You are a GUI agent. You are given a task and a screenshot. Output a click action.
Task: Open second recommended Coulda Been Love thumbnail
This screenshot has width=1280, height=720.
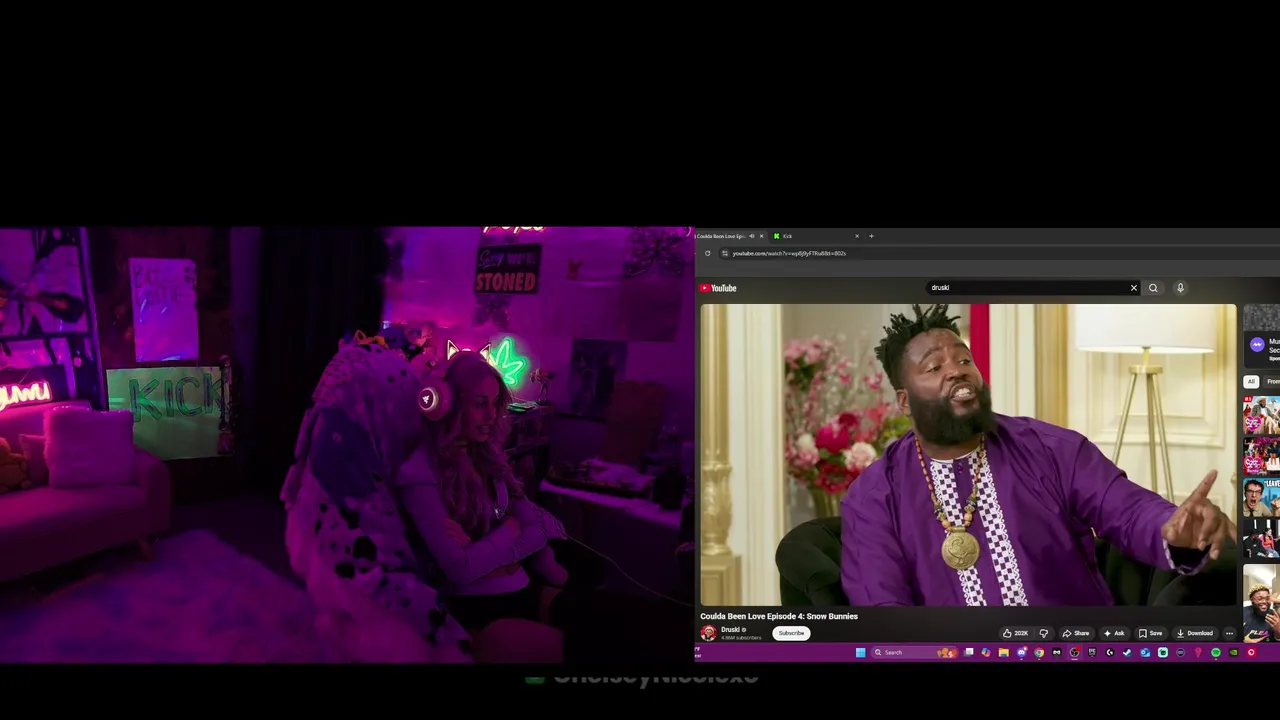point(1262,455)
